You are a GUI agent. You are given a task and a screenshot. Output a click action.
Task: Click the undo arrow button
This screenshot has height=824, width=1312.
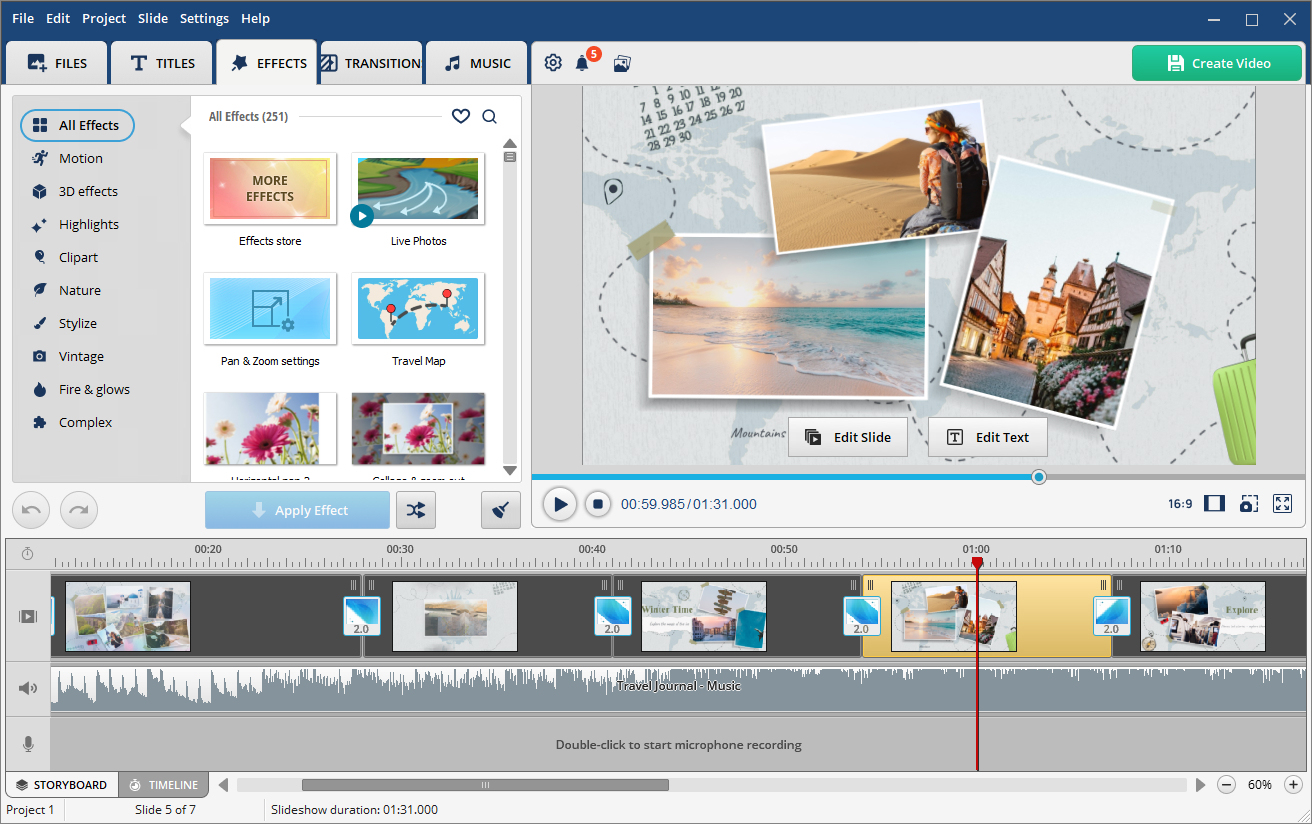(31, 510)
